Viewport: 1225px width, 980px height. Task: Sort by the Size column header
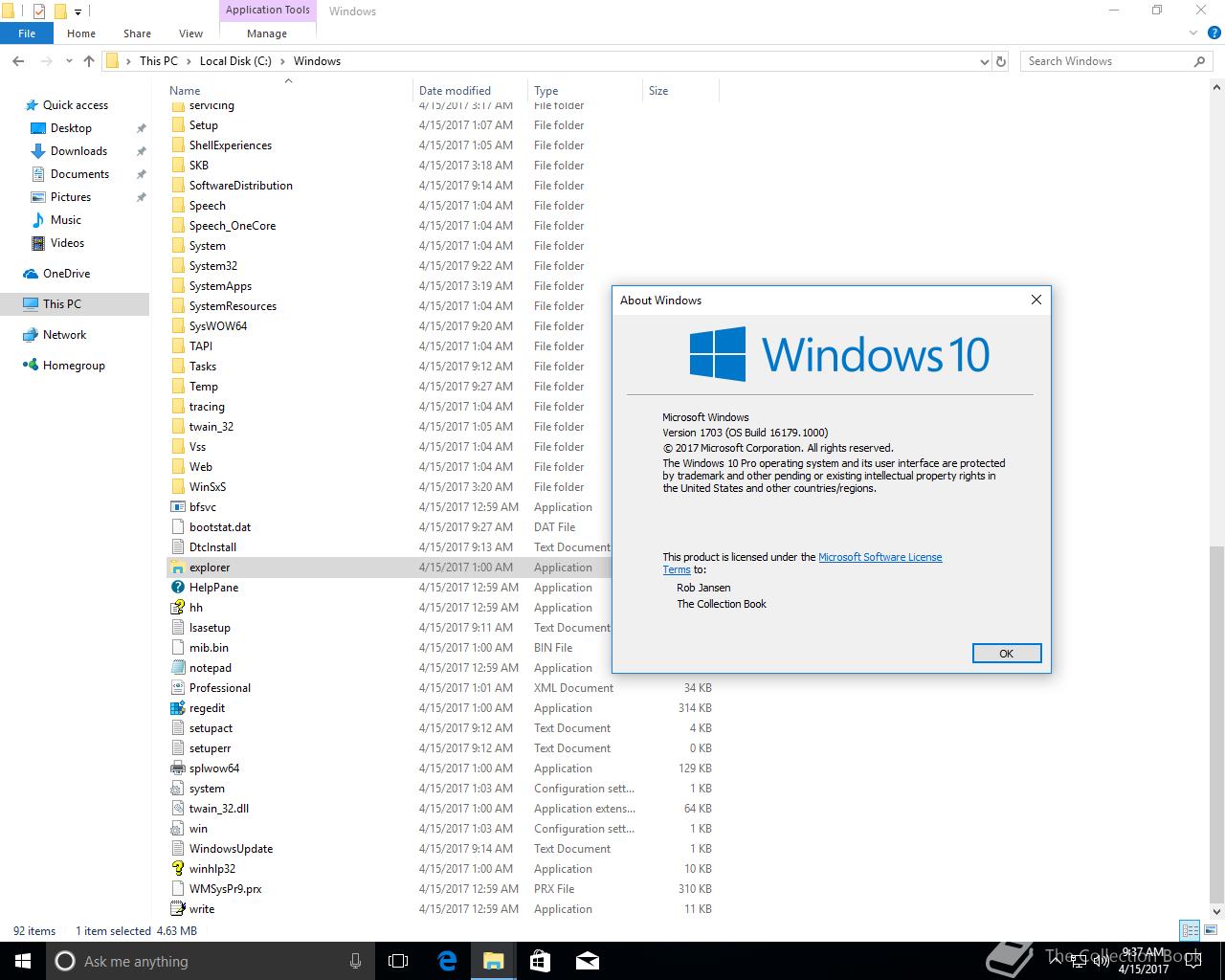pyautogui.click(x=680, y=91)
